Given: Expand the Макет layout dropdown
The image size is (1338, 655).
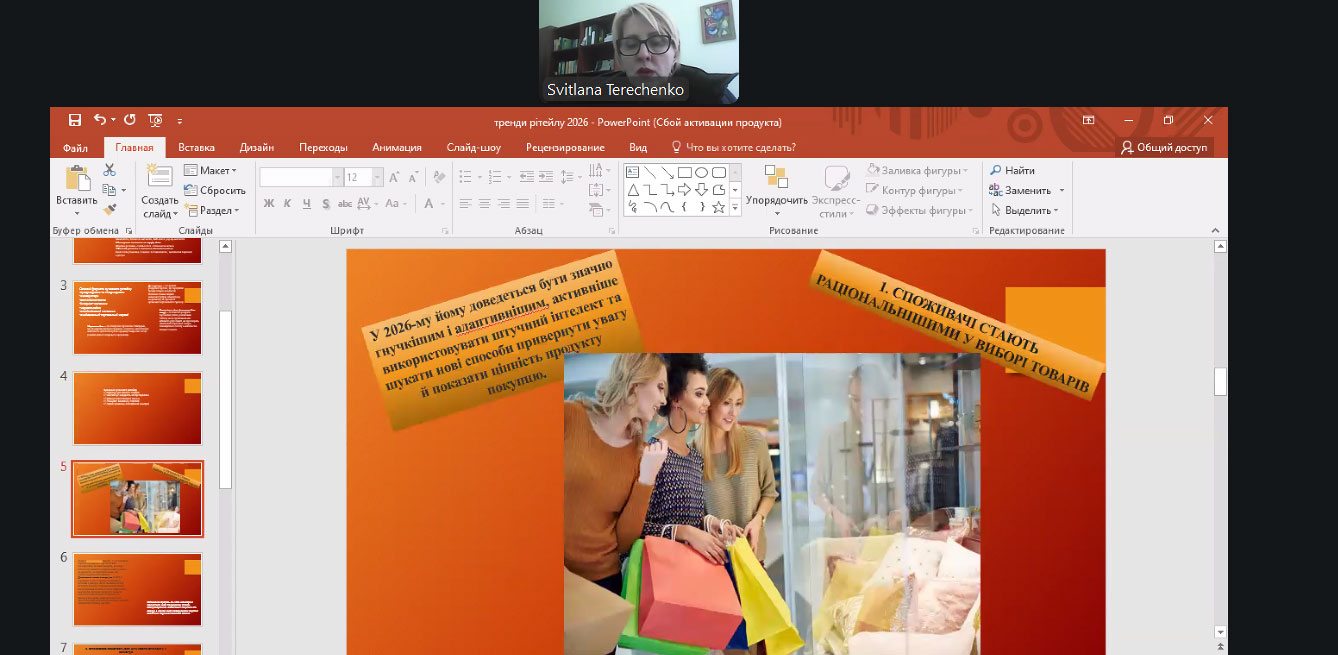Looking at the screenshot, I should (211, 170).
